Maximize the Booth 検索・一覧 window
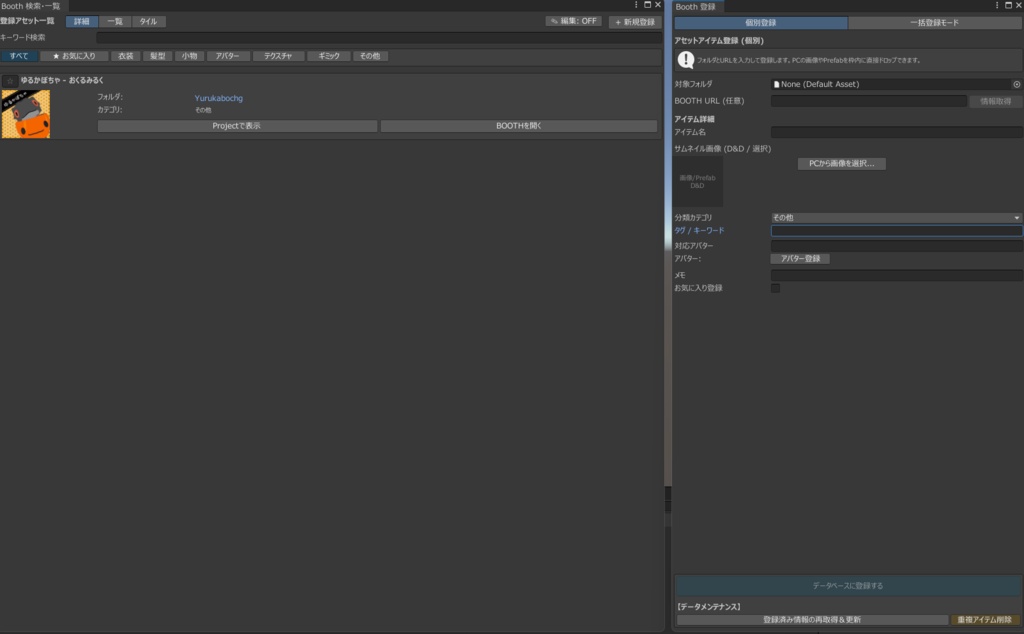This screenshot has width=1024, height=634. [647, 5]
